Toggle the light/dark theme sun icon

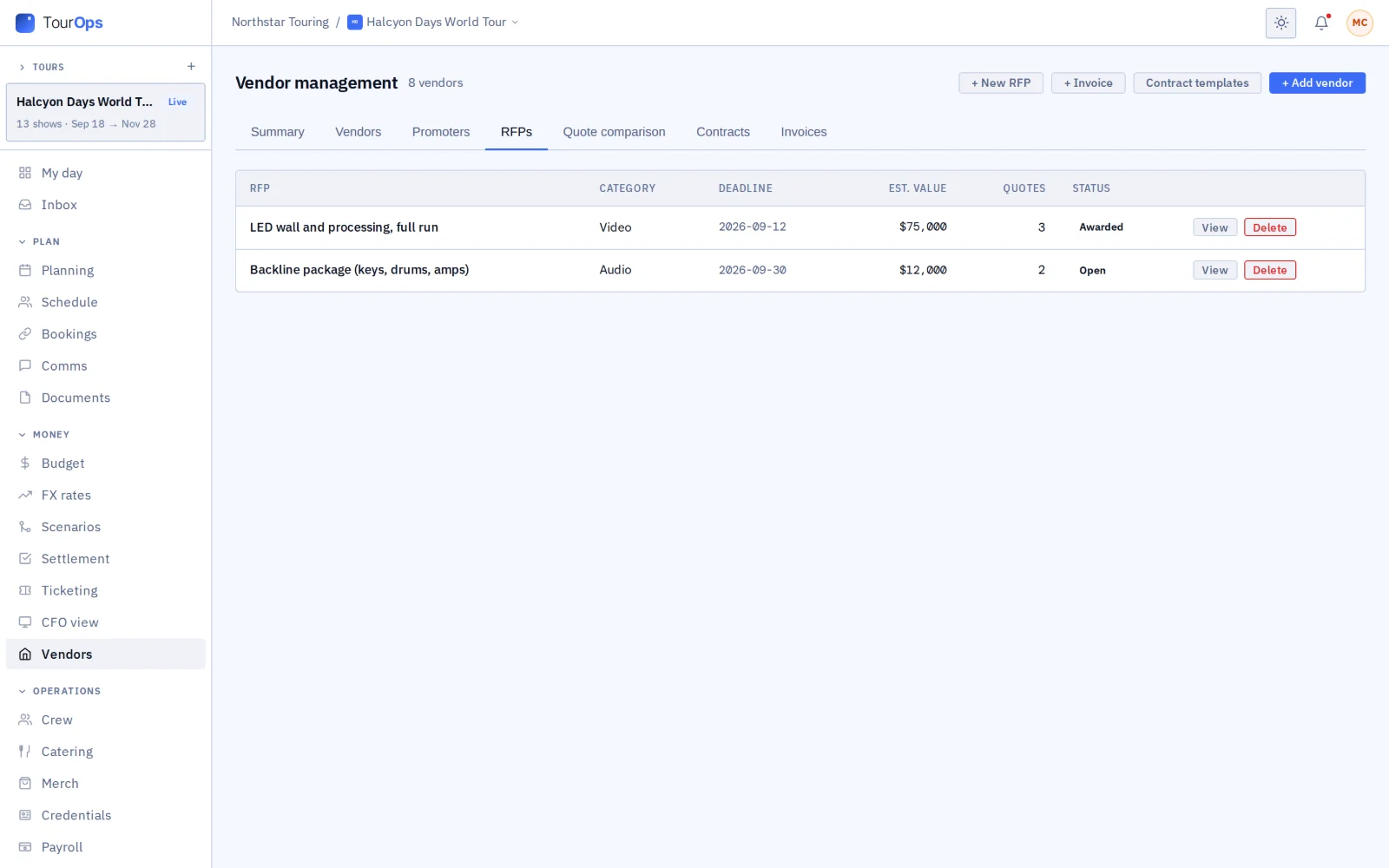1280,23
